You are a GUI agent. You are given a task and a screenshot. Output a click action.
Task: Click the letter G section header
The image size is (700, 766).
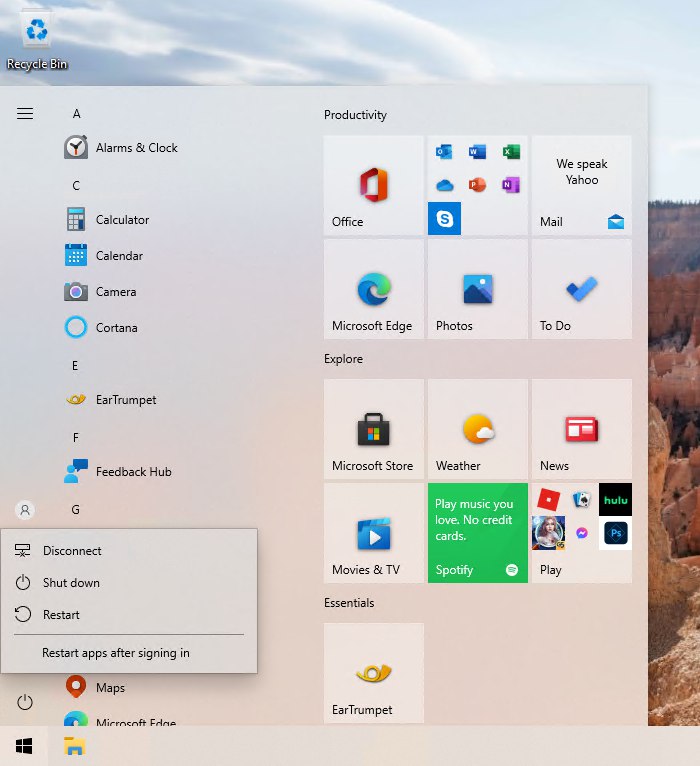[x=76, y=510]
